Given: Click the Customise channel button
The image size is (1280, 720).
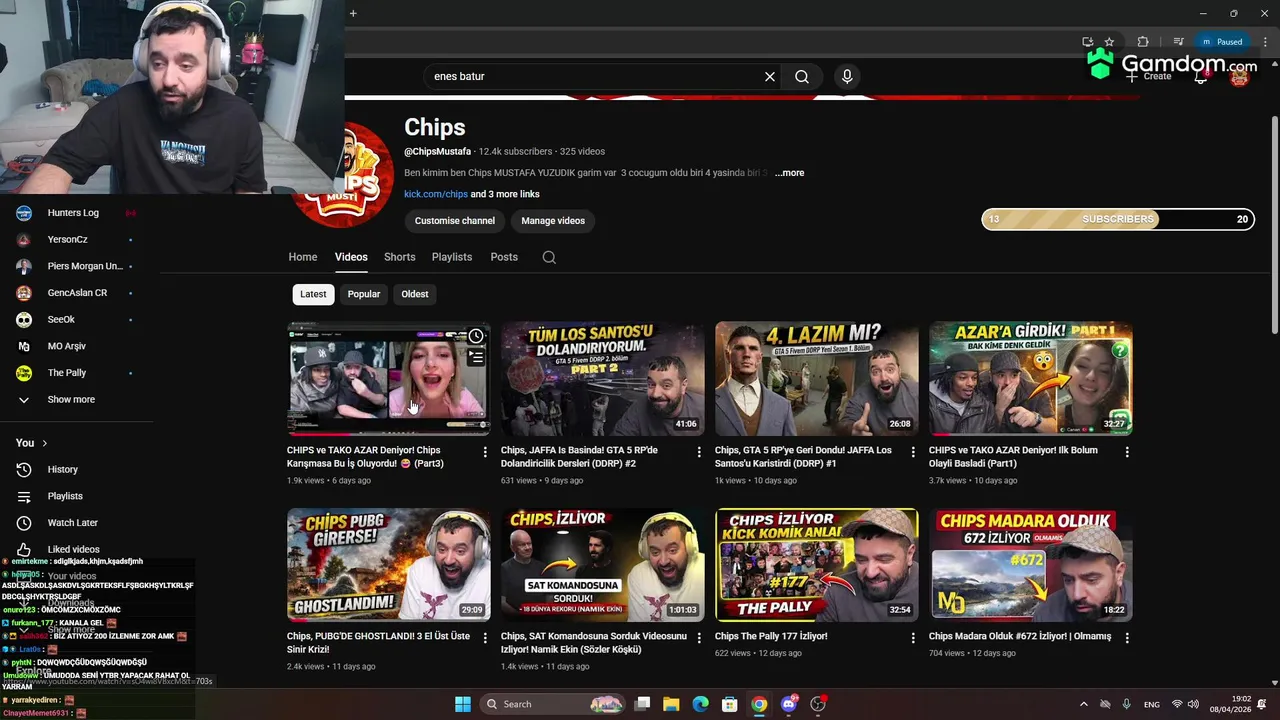Looking at the screenshot, I should (455, 221).
